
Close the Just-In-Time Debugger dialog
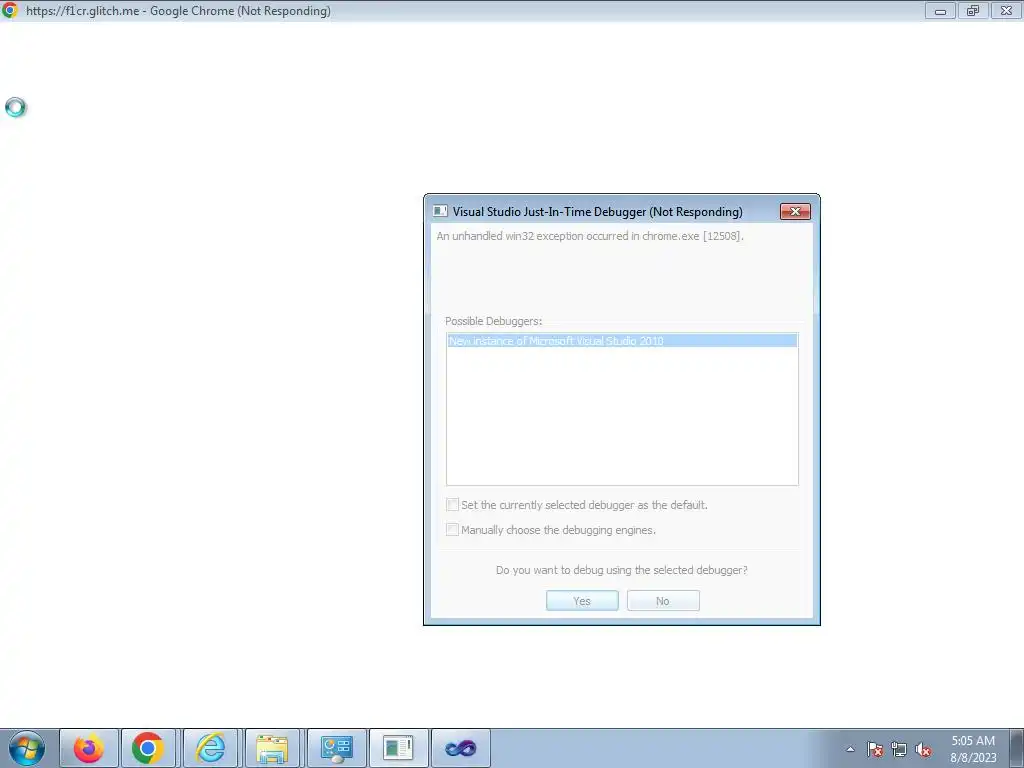(795, 212)
